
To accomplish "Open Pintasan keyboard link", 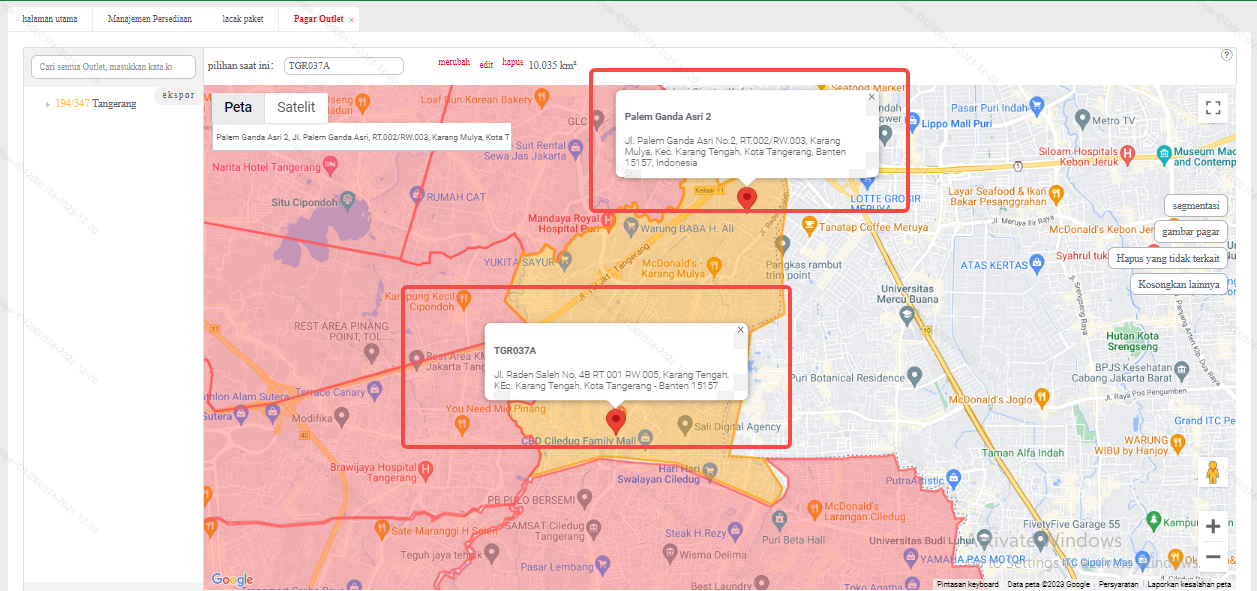I will [x=967, y=584].
